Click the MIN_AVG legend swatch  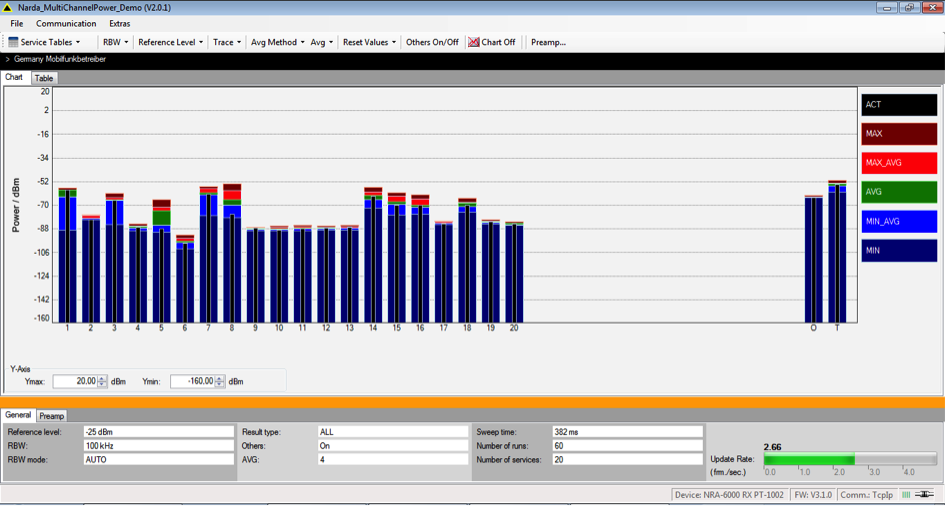tap(899, 222)
